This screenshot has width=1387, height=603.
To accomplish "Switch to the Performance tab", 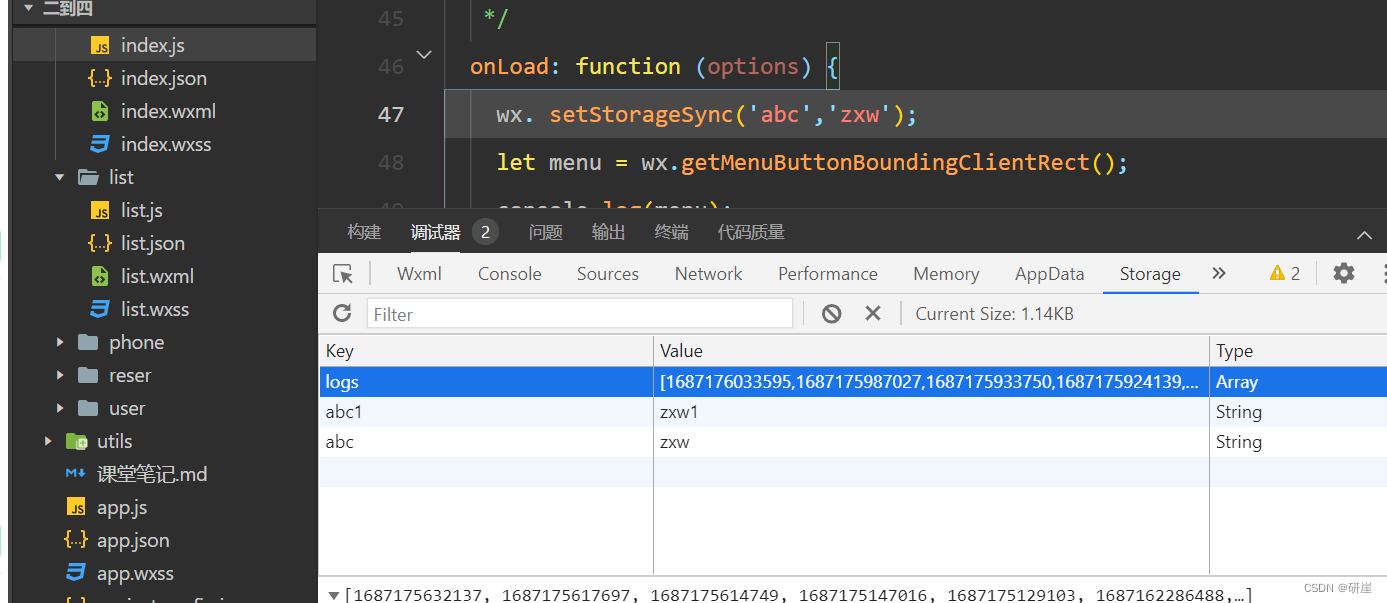I will pyautogui.click(x=828, y=274).
